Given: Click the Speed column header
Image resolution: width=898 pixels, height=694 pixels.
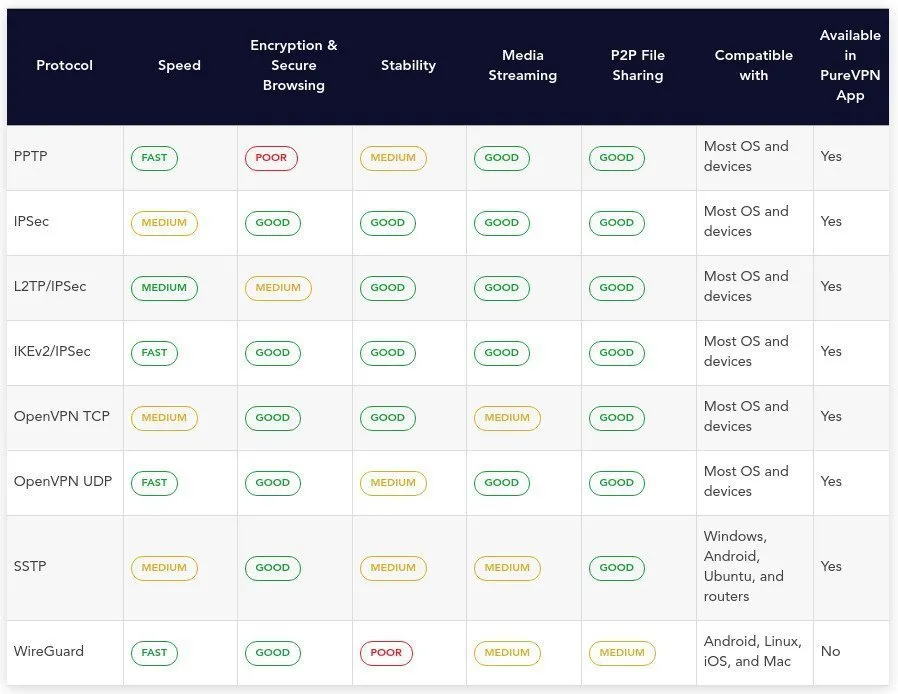Looking at the screenshot, I should pos(179,66).
